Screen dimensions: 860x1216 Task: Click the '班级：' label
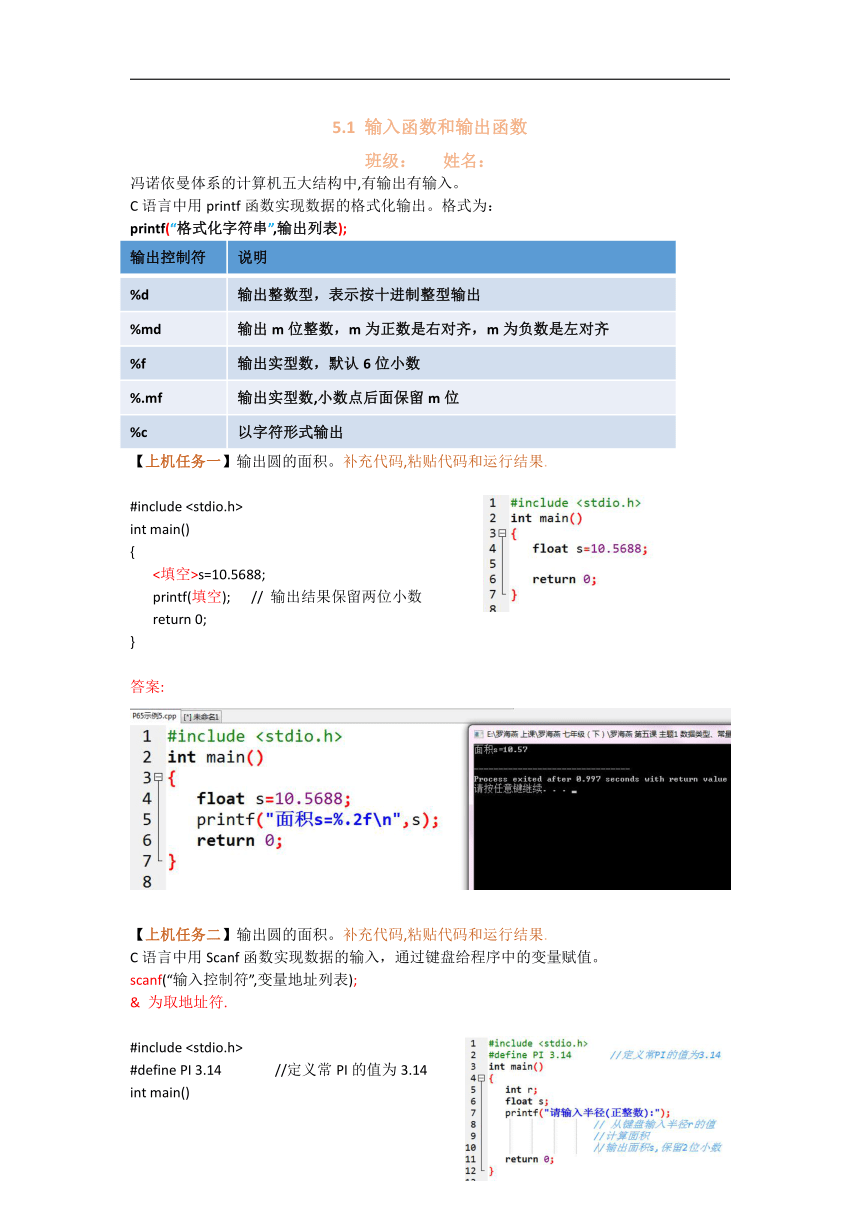[386, 161]
